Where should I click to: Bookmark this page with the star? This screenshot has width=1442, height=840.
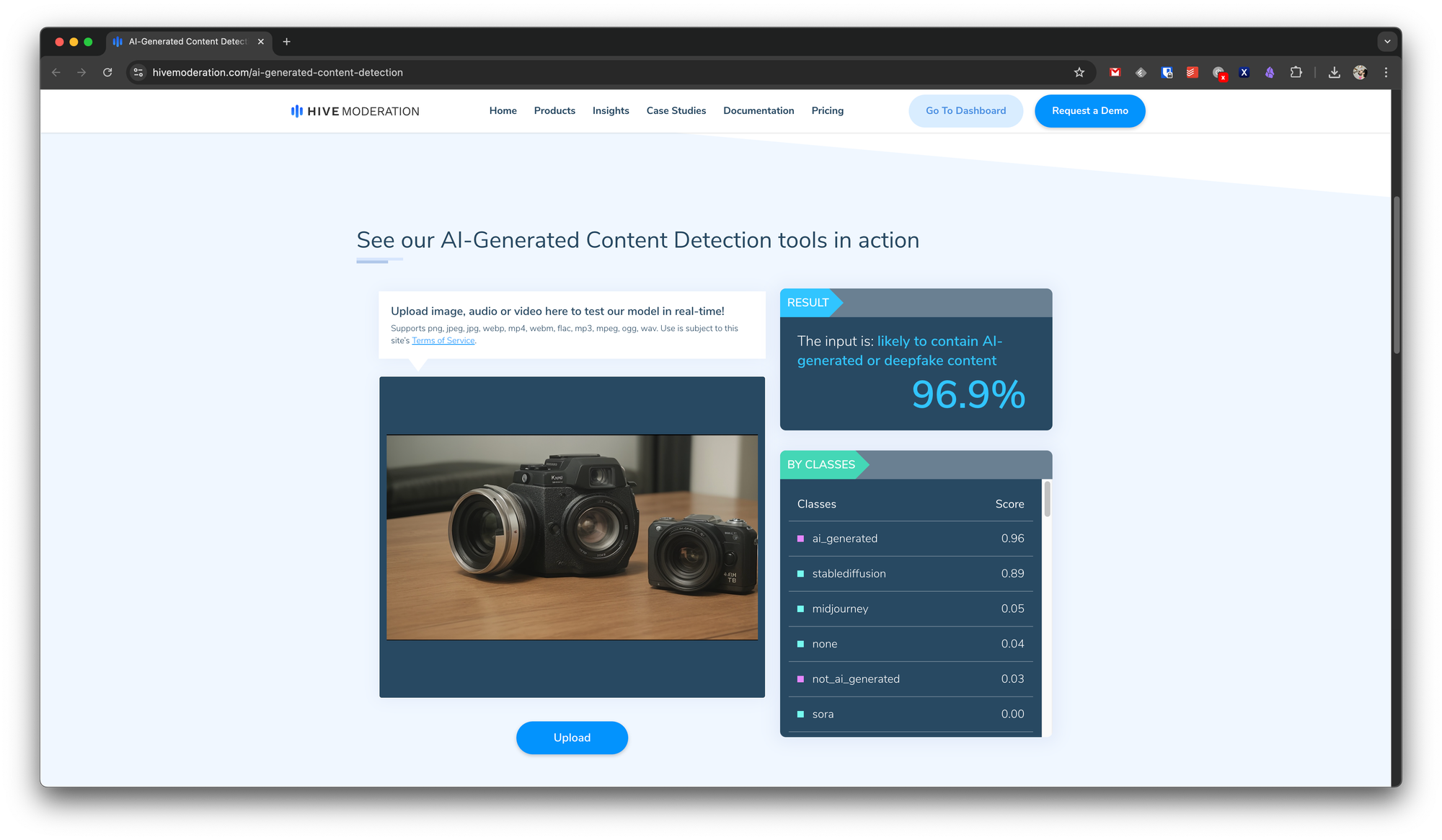pos(1079,72)
